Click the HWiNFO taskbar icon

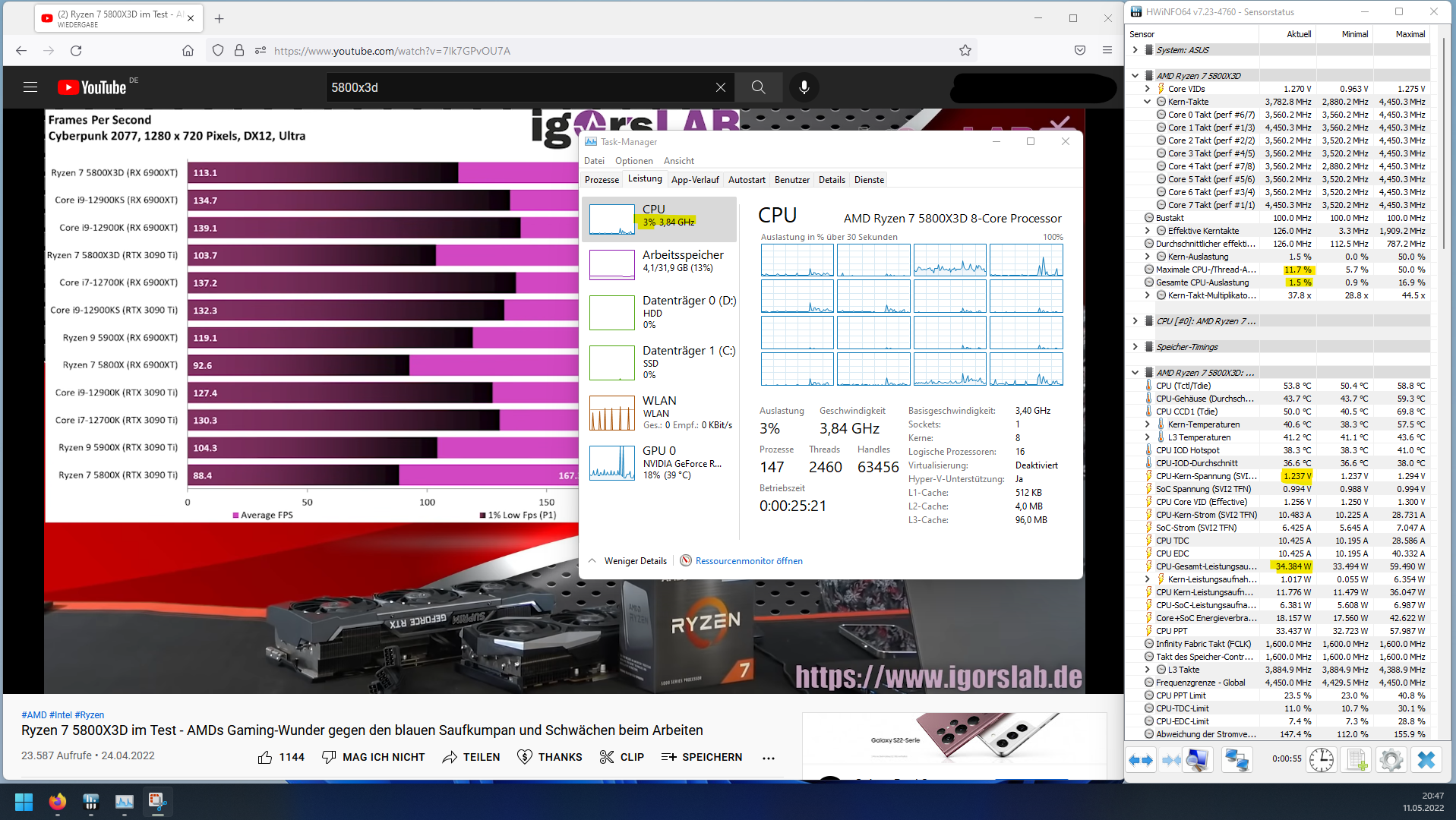(90, 802)
